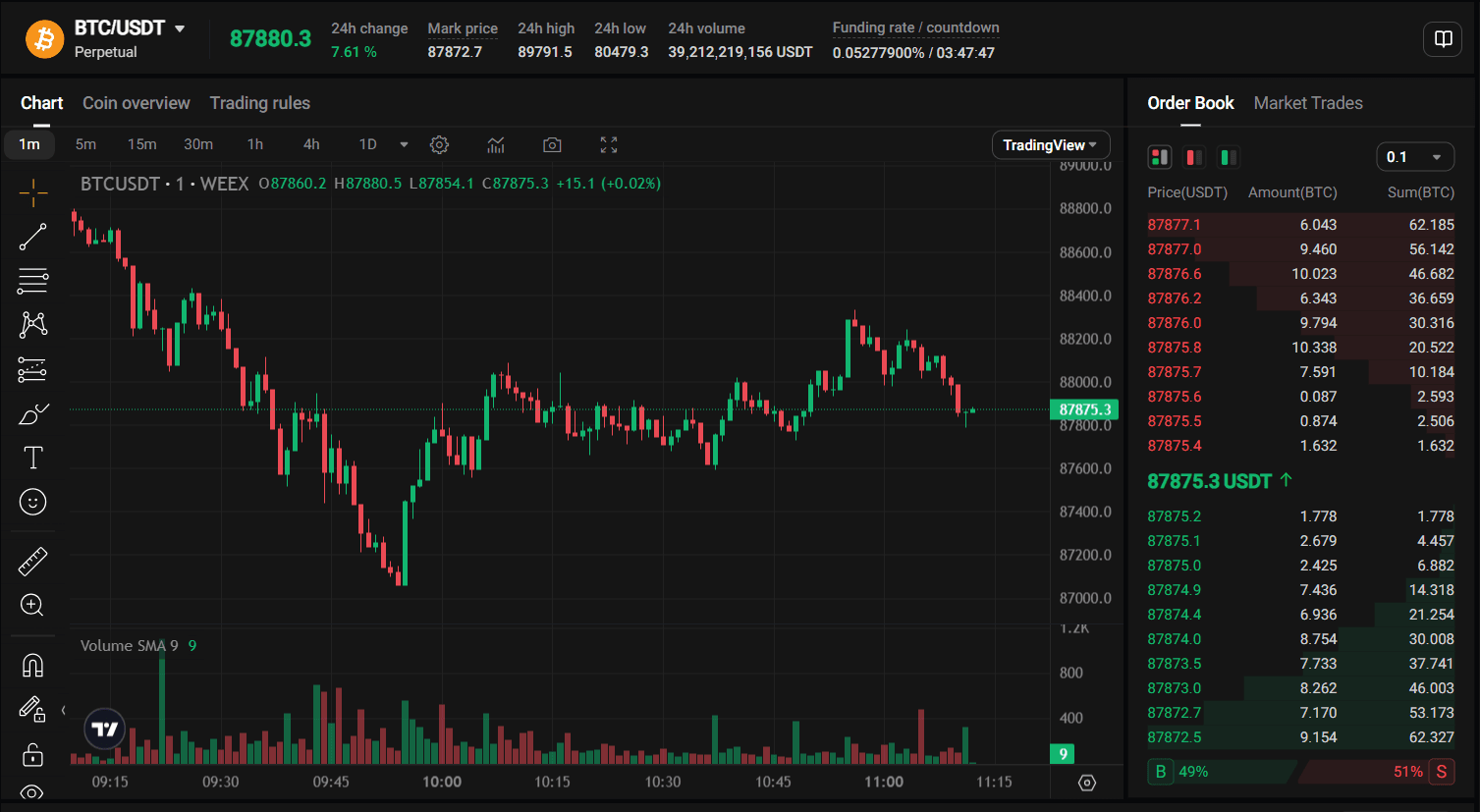
Task: Open the XABCD pattern tool
Action: point(32,325)
